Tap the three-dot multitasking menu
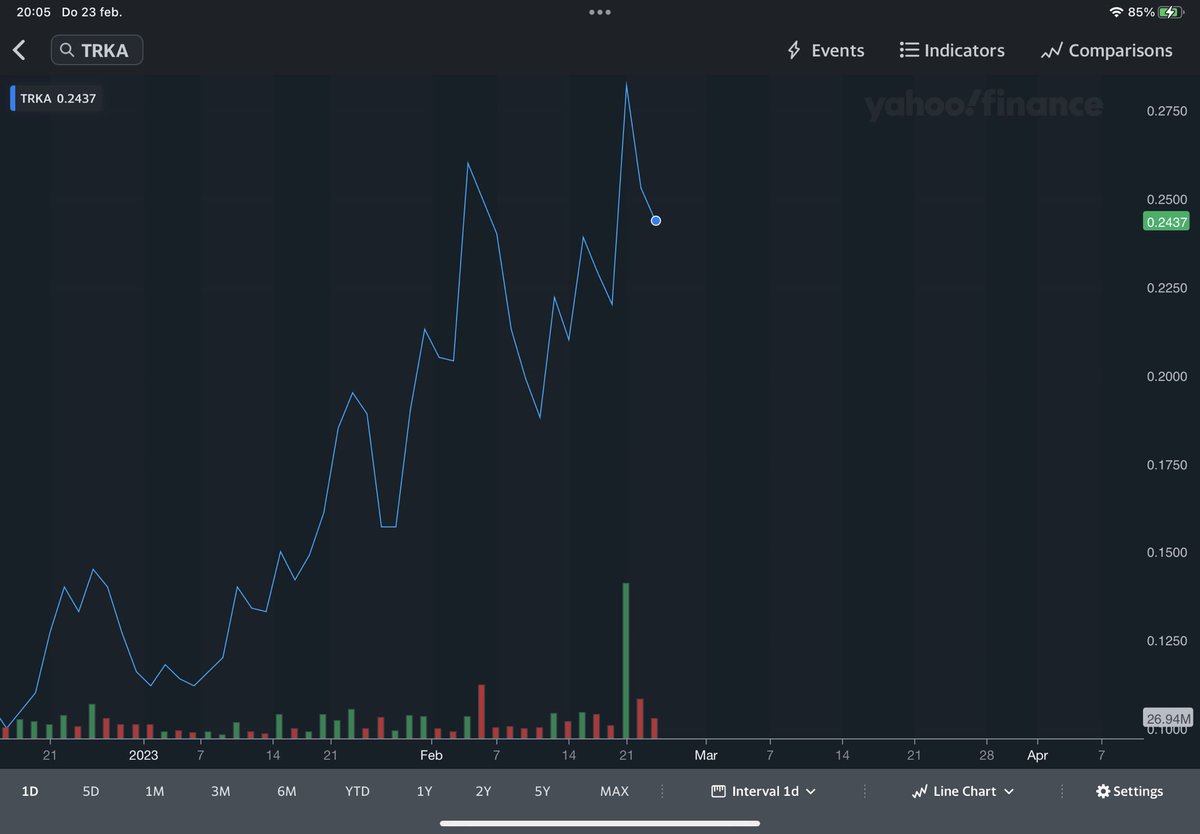The height and width of the screenshot is (834, 1200). pos(600,13)
